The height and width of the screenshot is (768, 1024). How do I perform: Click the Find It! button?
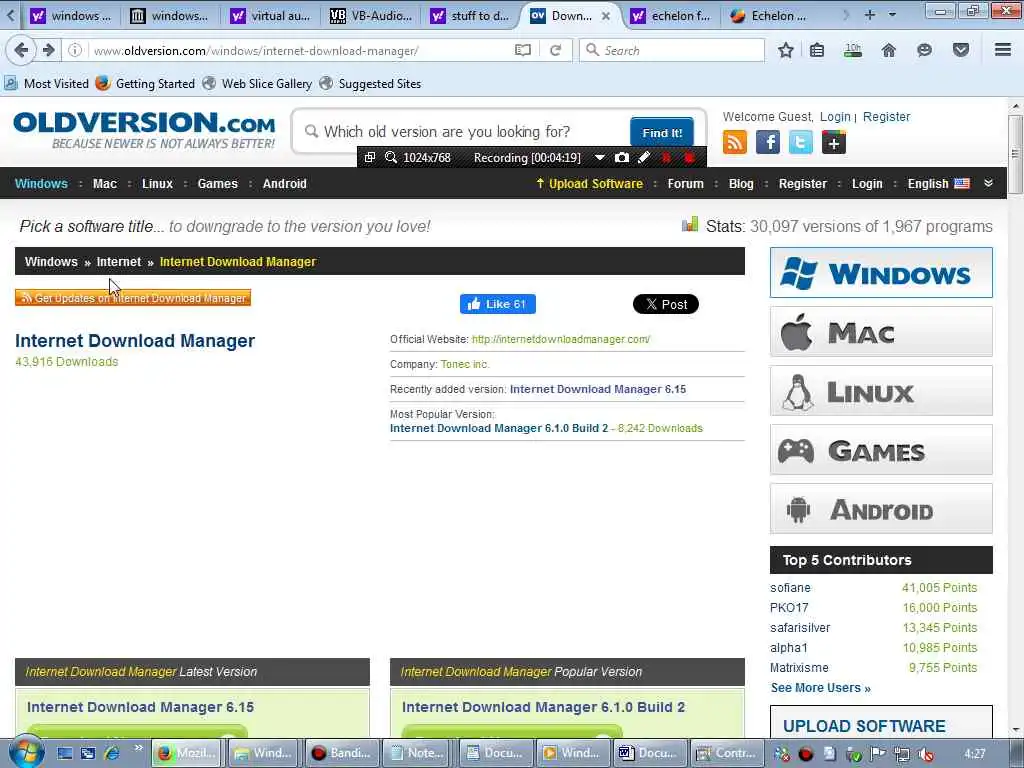[662, 133]
